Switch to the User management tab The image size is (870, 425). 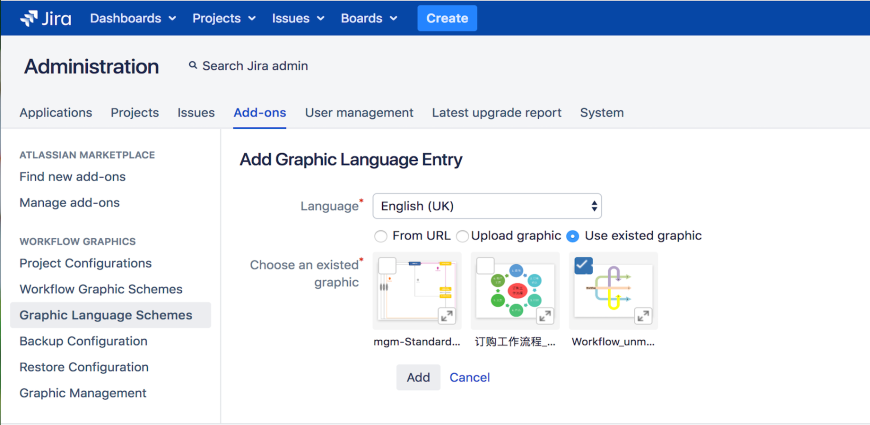tap(359, 113)
